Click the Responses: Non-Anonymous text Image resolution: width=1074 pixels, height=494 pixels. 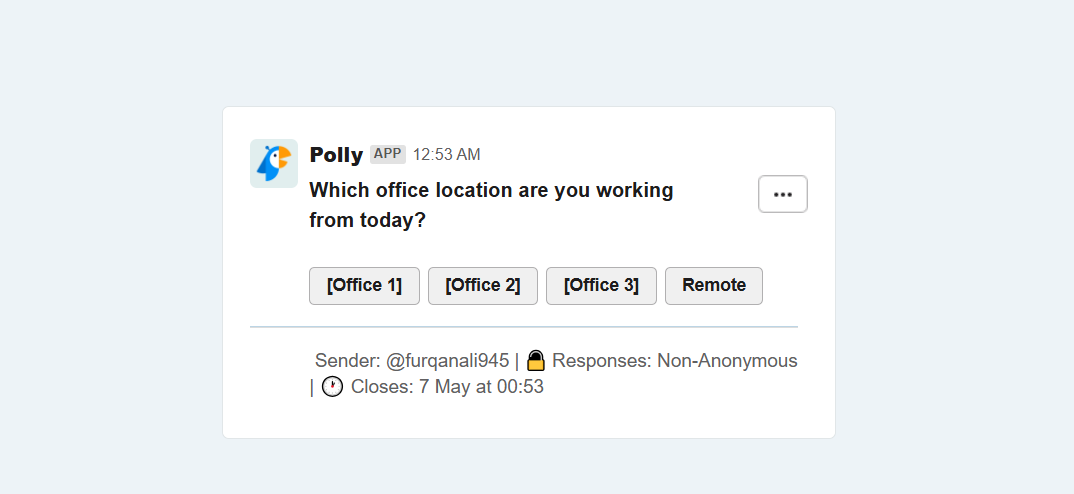click(675, 361)
